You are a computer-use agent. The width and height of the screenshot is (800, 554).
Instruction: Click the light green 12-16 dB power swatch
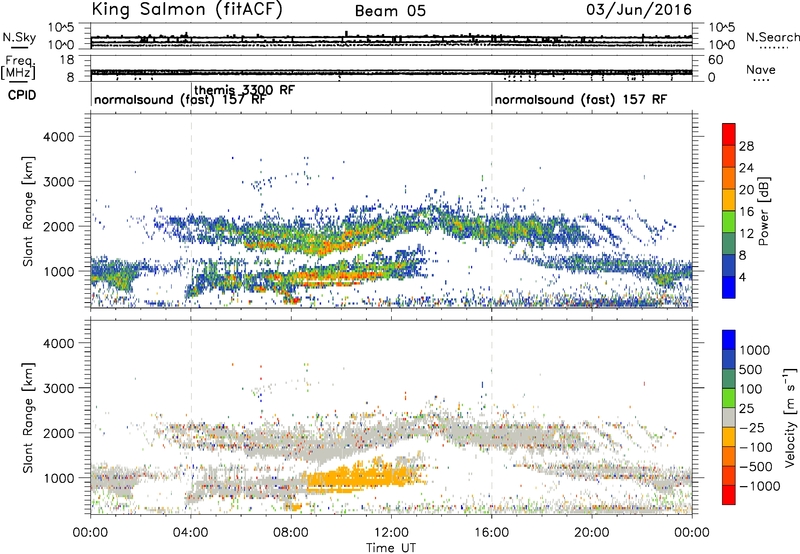(x=729, y=221)
